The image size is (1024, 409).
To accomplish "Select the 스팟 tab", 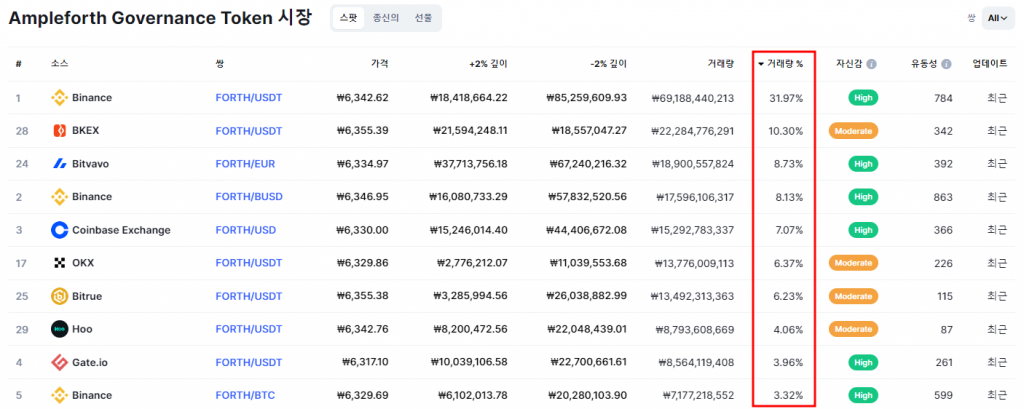I will pos(348,18).
